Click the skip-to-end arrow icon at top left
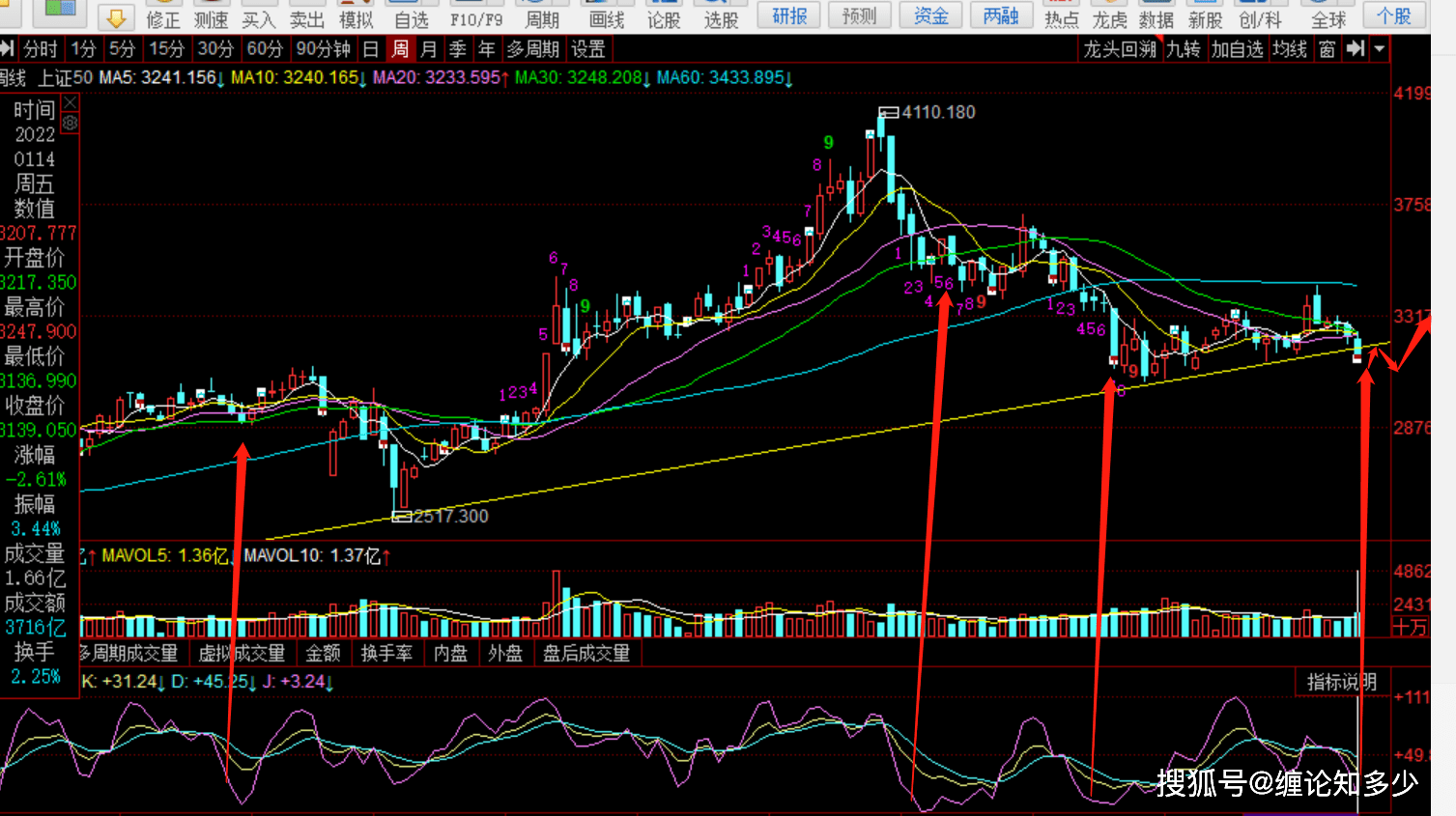 coord(8,48)
